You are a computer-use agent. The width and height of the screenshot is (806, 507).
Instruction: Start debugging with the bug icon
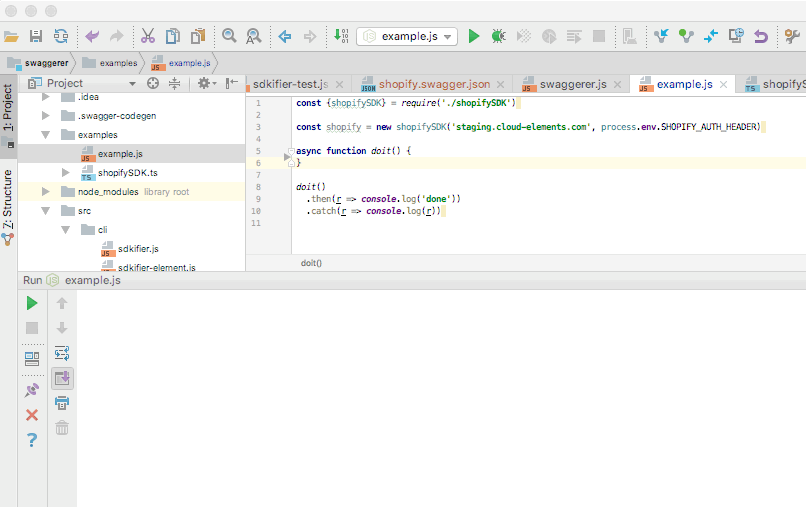(498, 36)
